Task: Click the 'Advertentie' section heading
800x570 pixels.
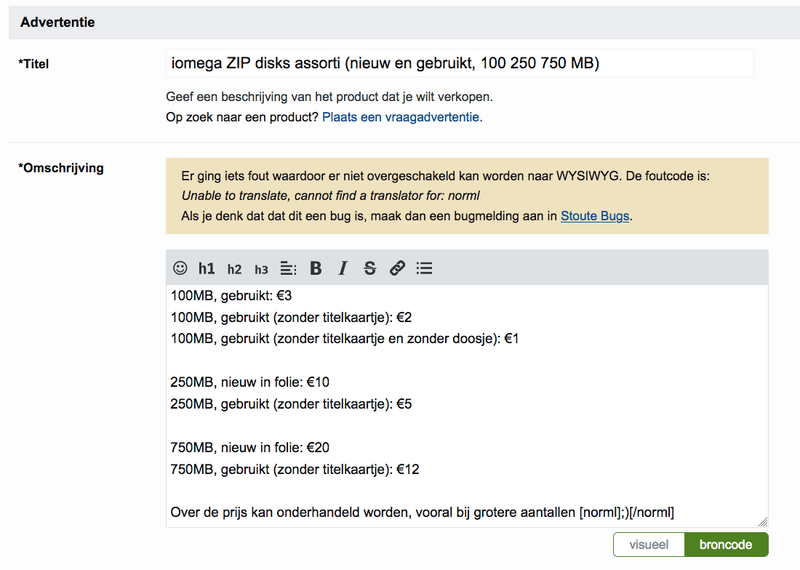Action: [x=58, y=22]
